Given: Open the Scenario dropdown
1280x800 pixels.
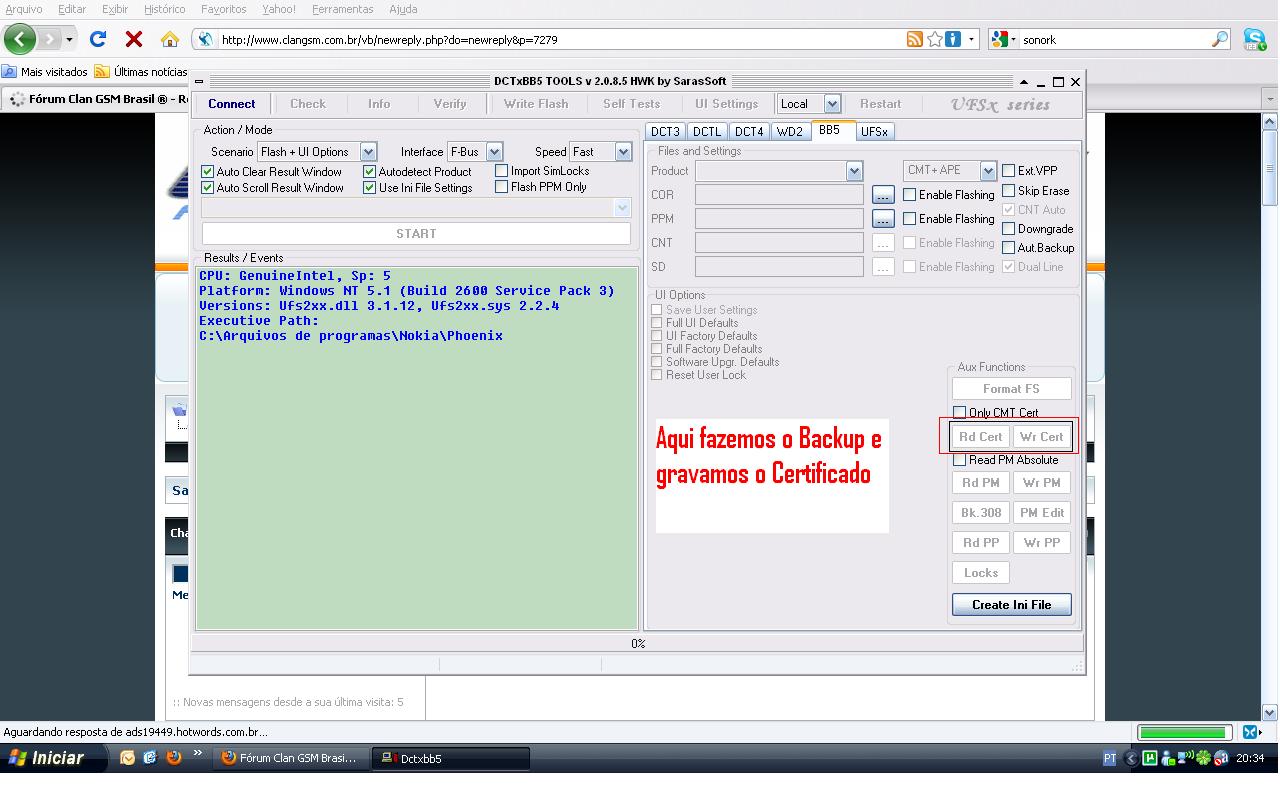Looking at the screenshot, I should pos(368,152).
